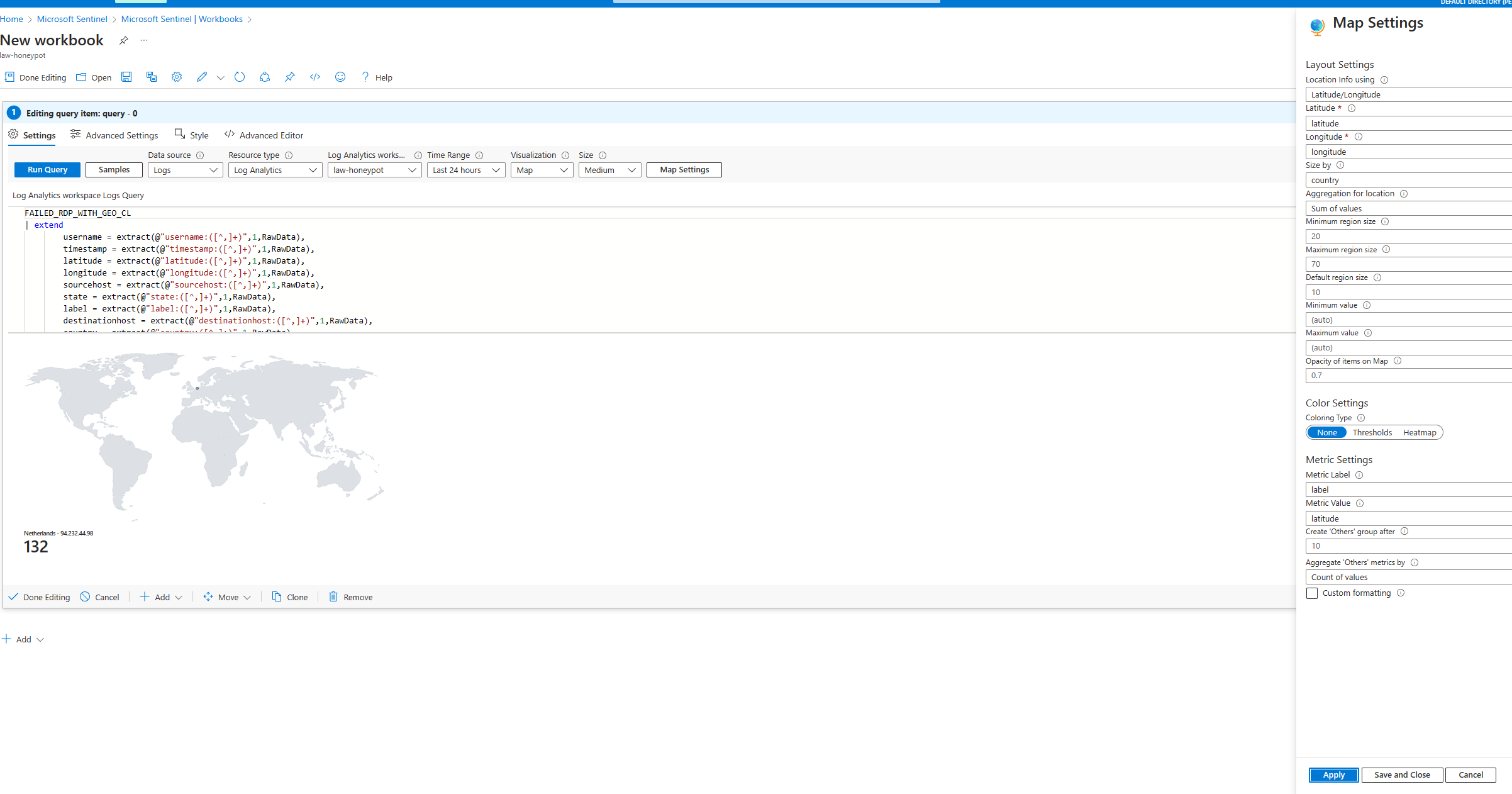The image size is (1512, 794).
Task: Click Open in the workbook toolbar
Action: (x=94, y=77)
